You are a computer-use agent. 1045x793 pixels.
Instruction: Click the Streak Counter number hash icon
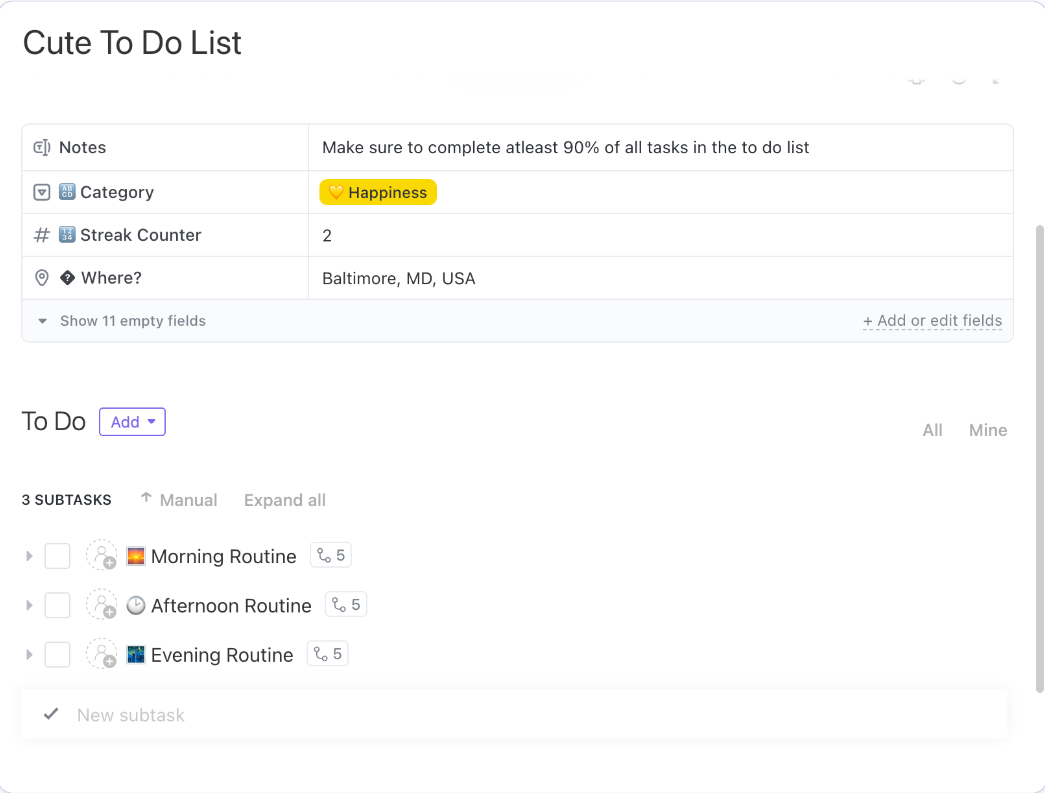pos(41,235)
